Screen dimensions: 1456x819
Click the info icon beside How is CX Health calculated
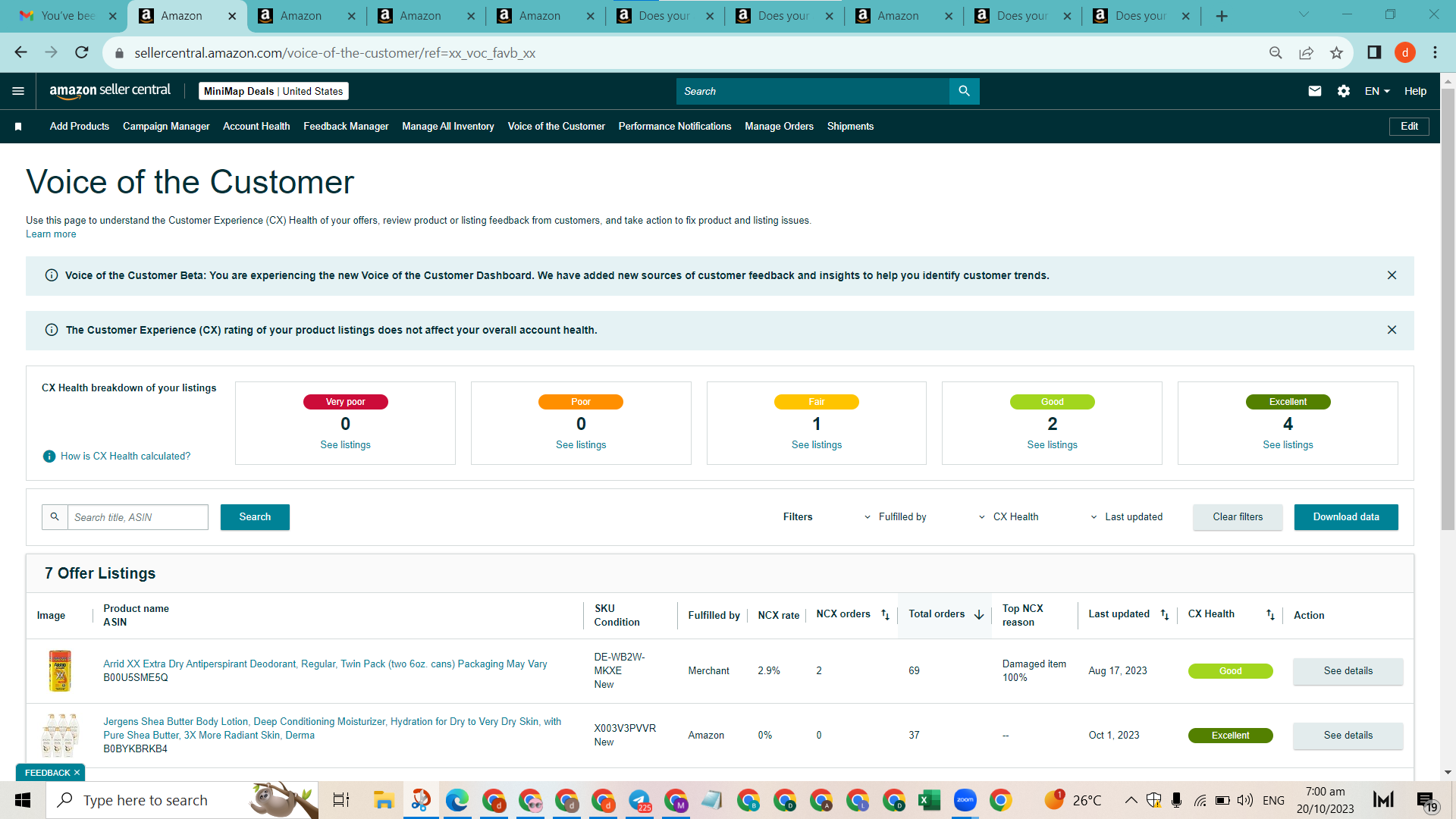49,457
